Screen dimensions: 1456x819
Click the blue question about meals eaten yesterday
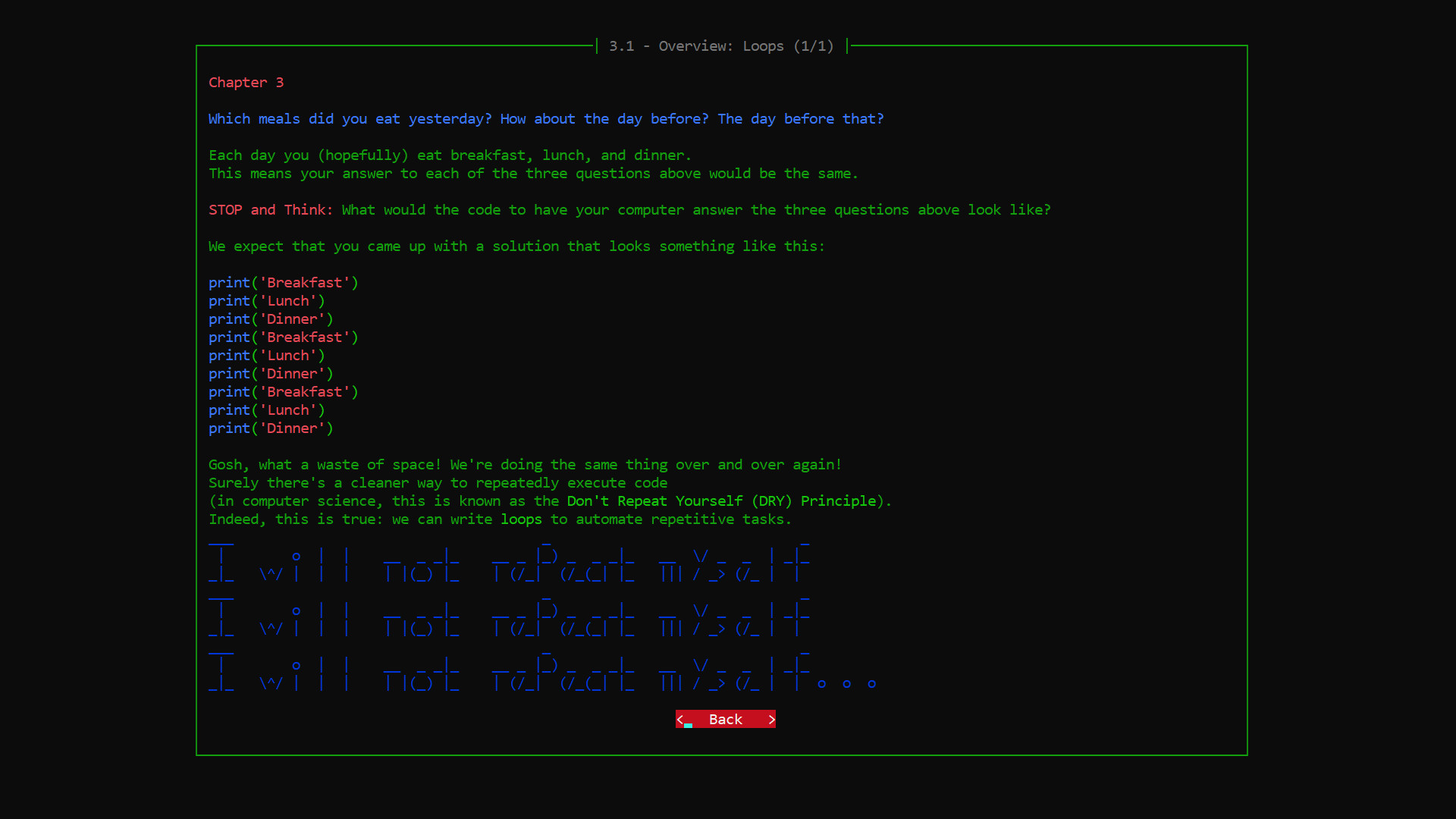click(x=546, y=118)
